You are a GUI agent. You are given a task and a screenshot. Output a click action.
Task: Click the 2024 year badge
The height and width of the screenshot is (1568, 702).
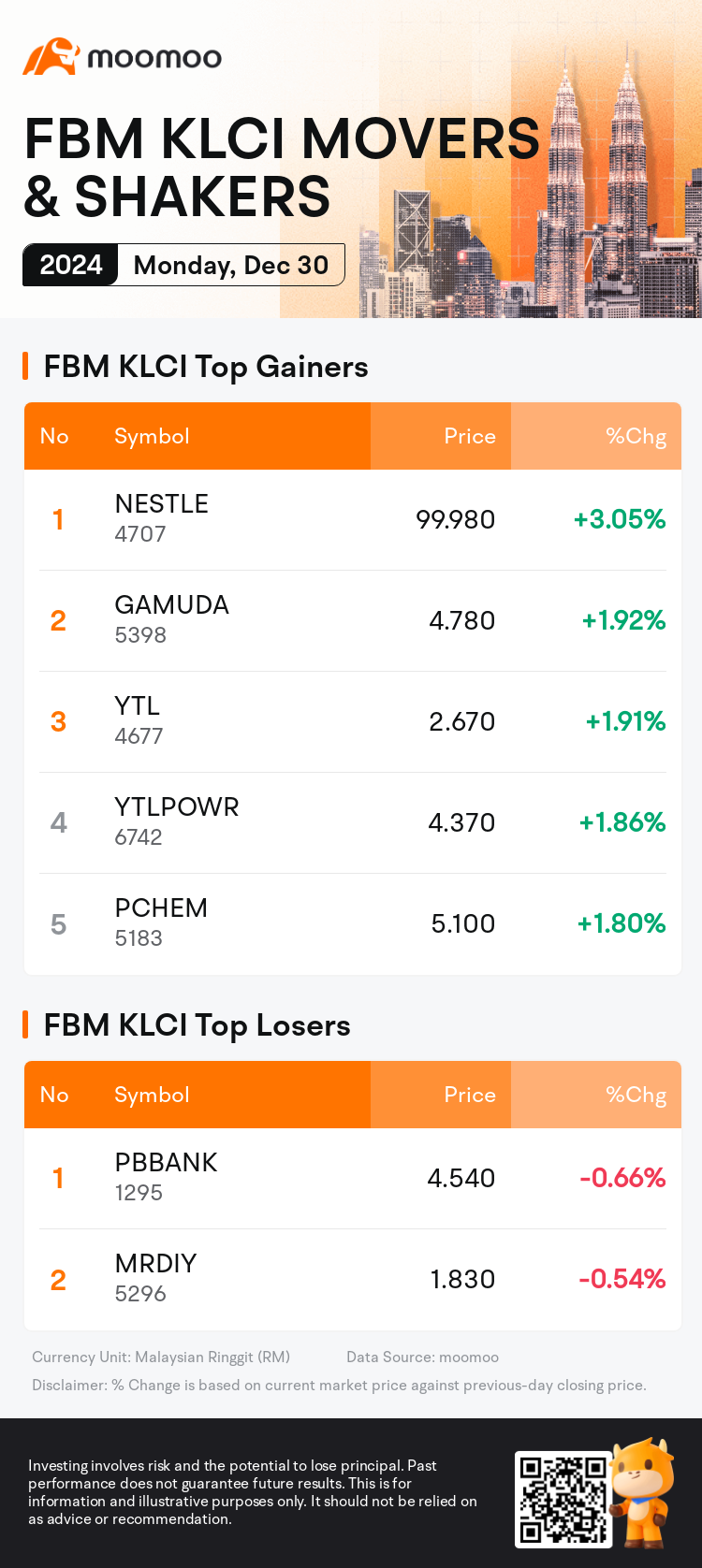70,265
